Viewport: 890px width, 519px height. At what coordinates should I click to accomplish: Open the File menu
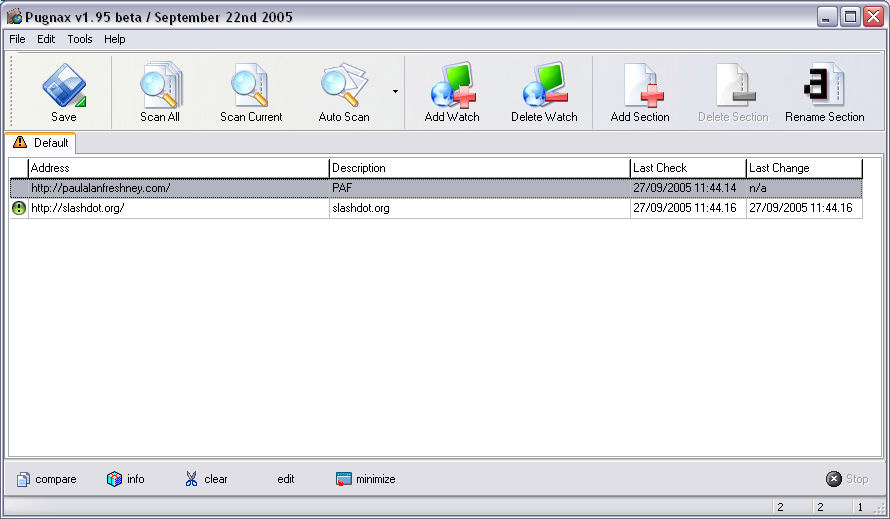17,39
